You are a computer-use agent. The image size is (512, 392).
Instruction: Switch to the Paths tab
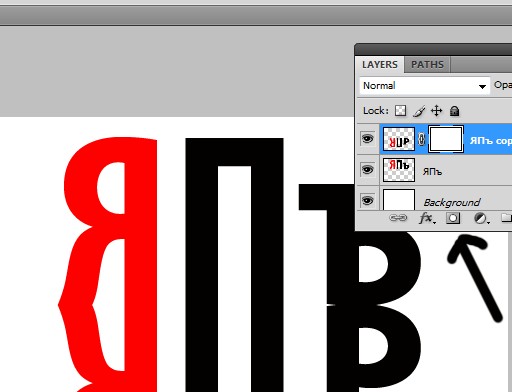[x=427, y=64]
